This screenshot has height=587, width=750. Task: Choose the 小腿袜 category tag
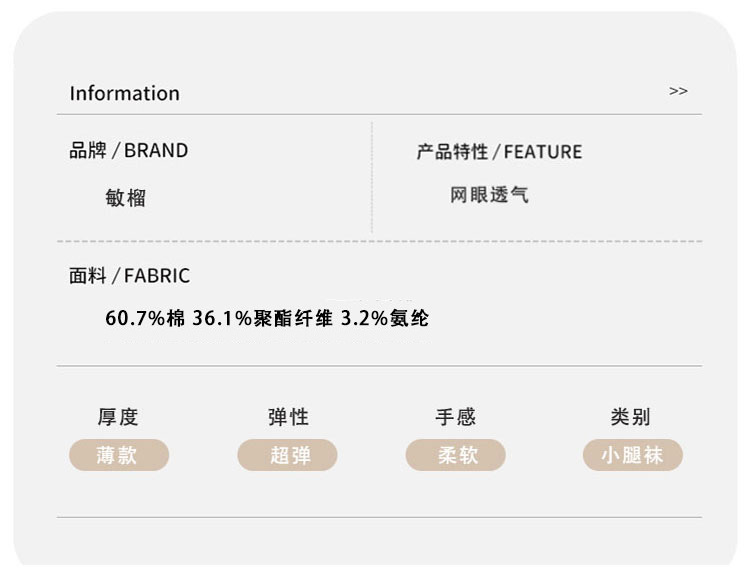pos(632,455)
